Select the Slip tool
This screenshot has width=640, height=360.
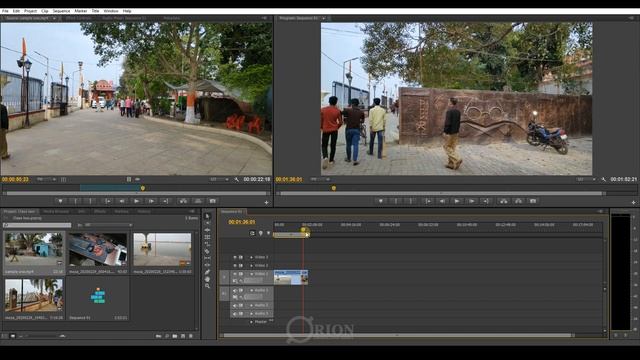click(x=207, y=258)
